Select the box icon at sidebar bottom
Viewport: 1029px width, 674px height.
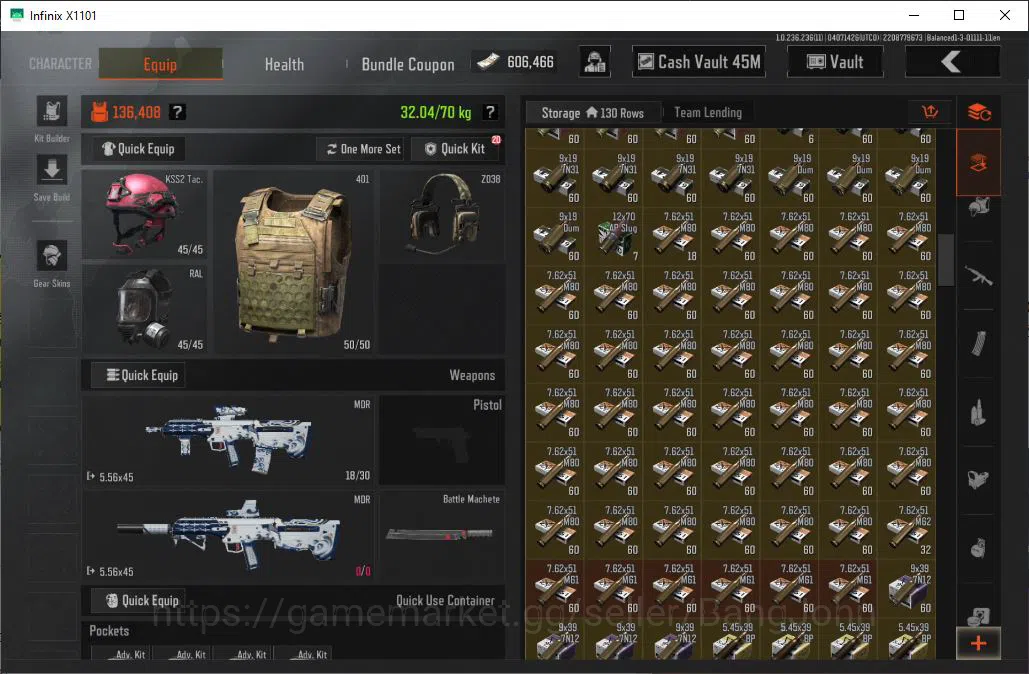click(978, 616)
